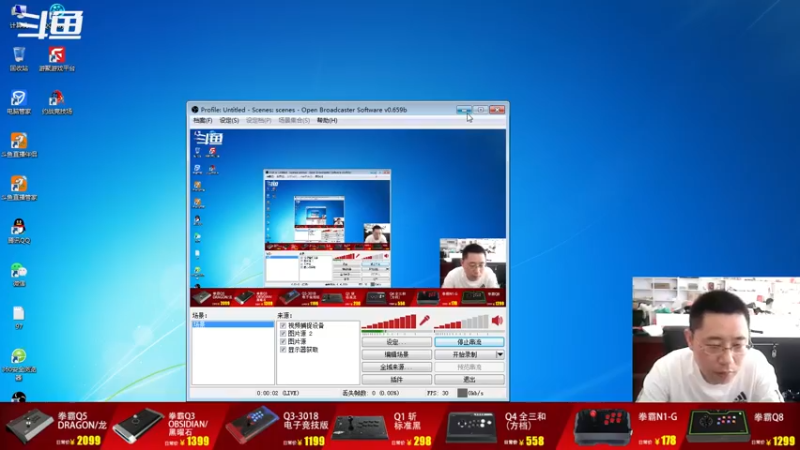Click the OBS live preview area
This screenshot has height=450, width=800.
(x=348, y=218)
